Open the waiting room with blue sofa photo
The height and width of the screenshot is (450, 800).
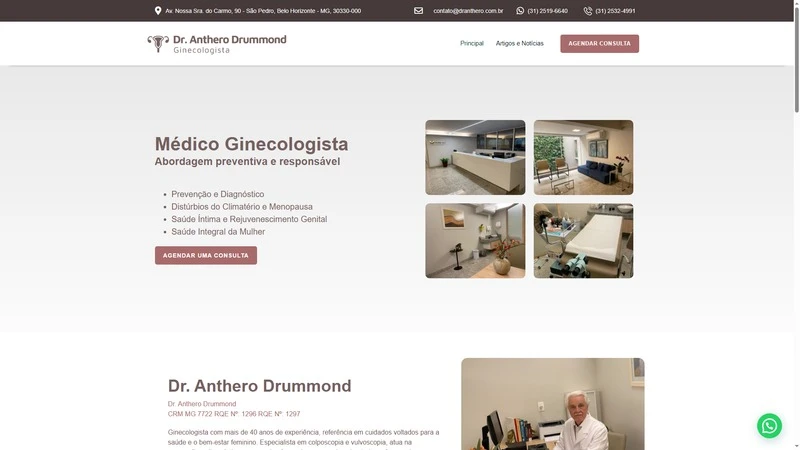click(583, 157)
